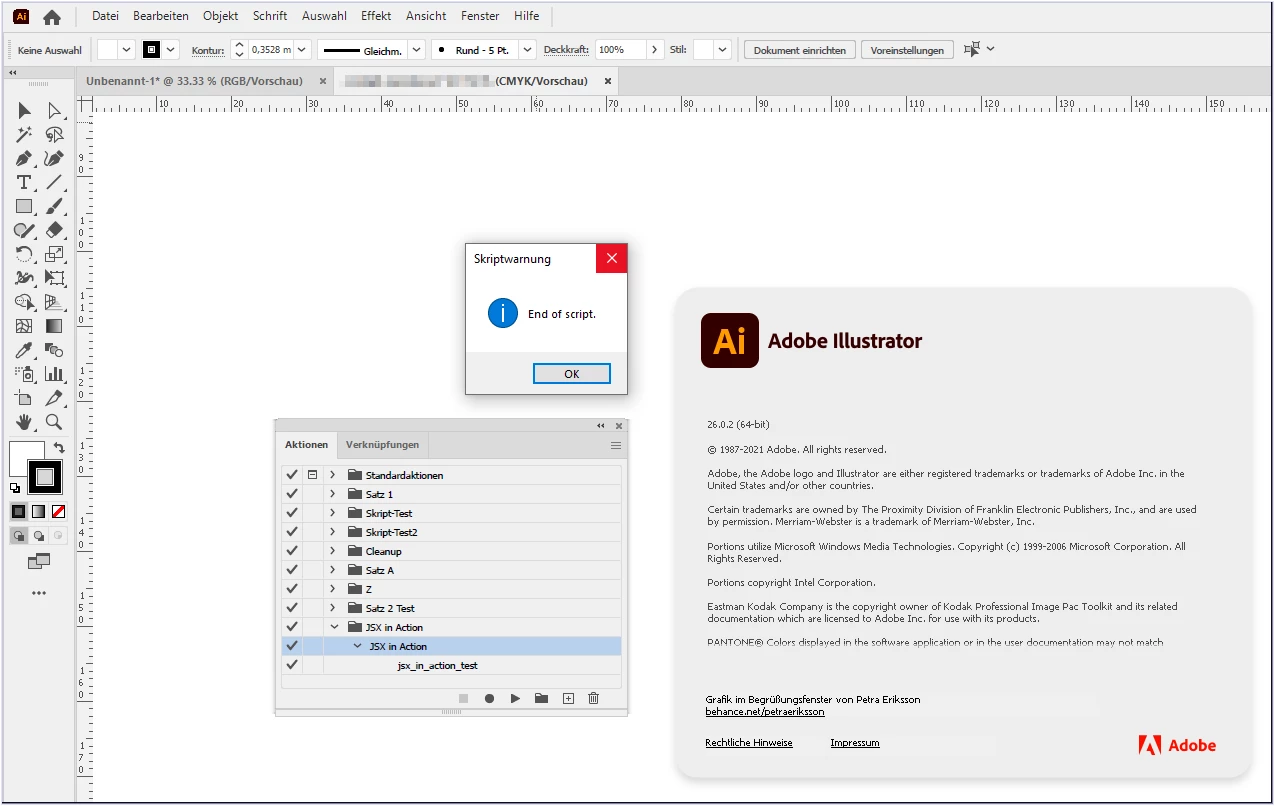Toggle the checkmark for jsx_in_action_test

tap(292, 665)
